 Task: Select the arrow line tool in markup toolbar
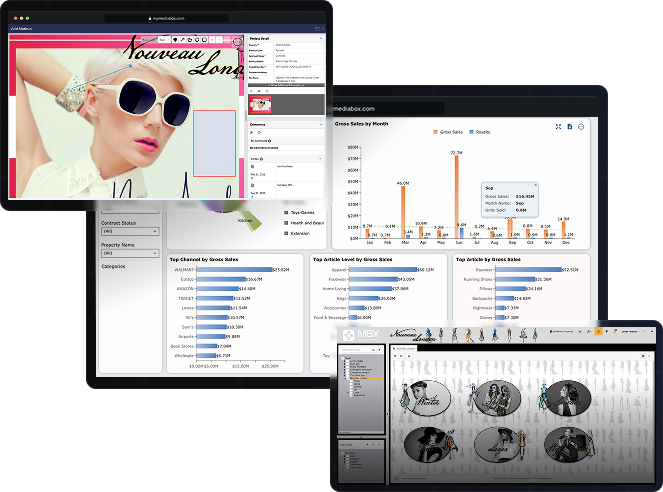click(x=182, y=40)
